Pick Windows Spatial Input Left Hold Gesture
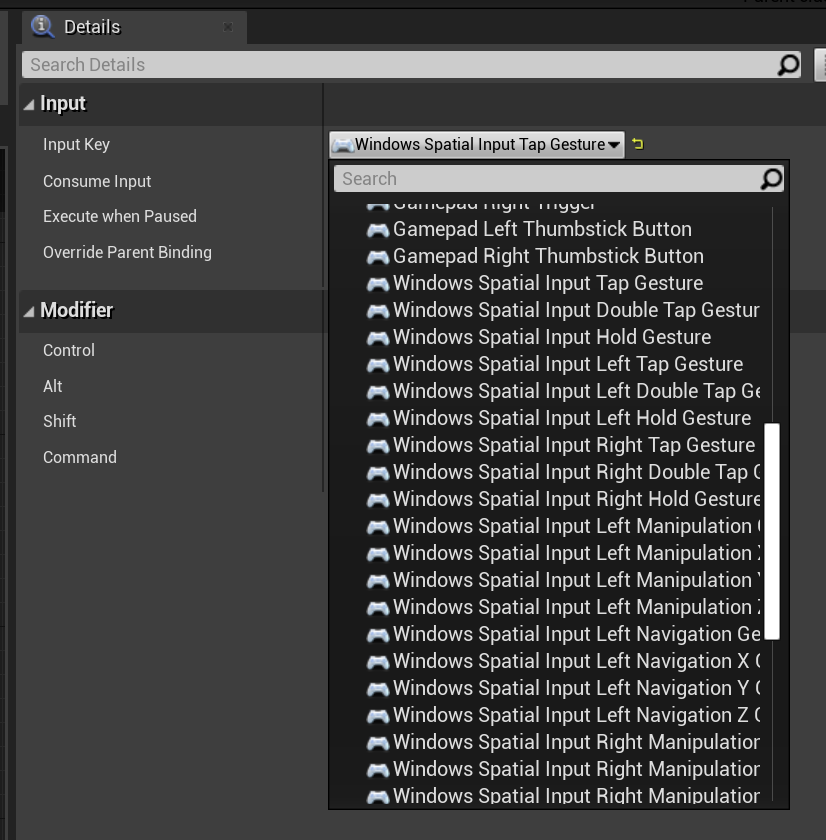Viewport: 826px width, 840px height. [x=571, y=418]
